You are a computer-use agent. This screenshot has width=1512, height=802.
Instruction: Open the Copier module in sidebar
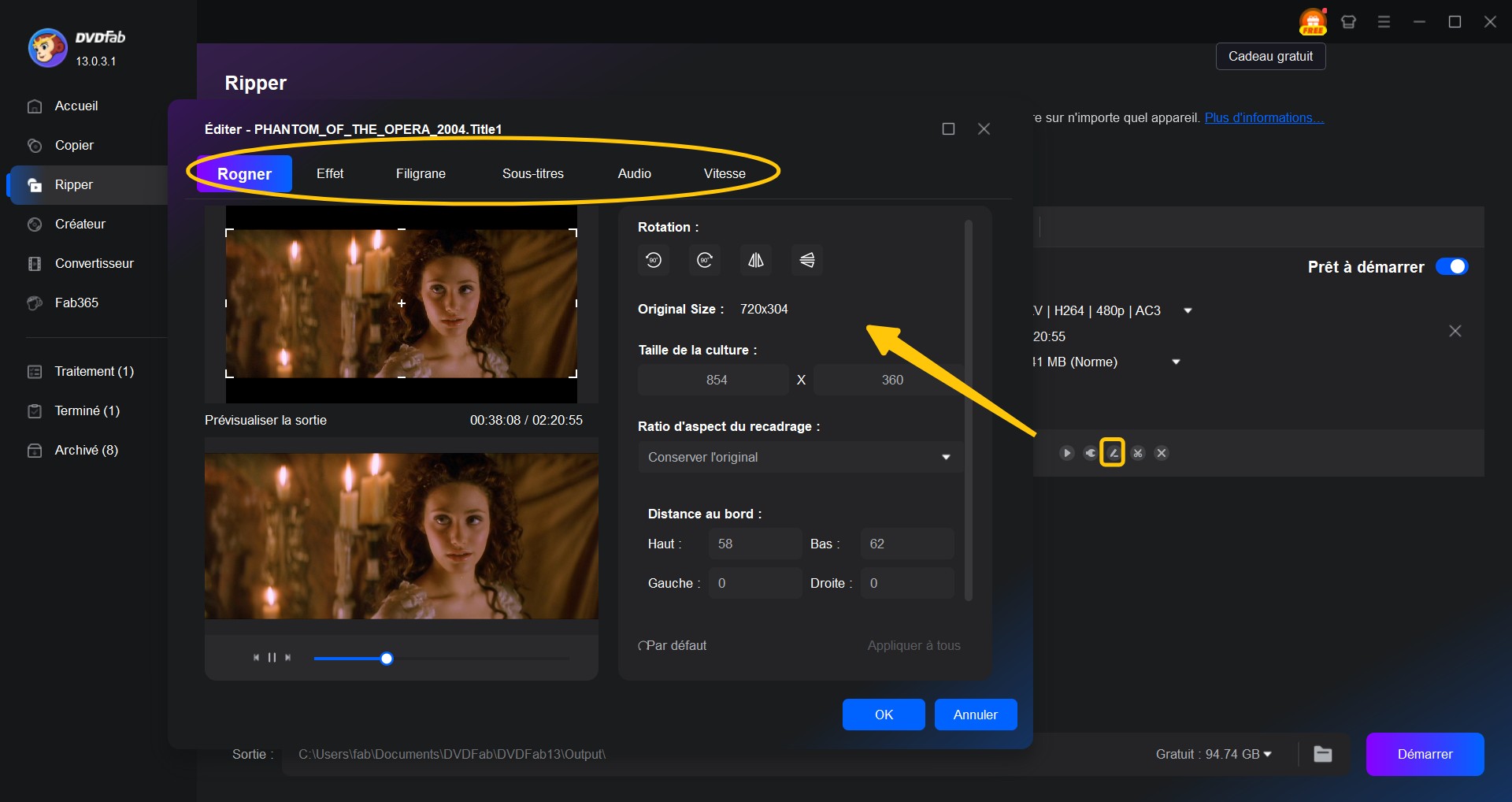74,145
